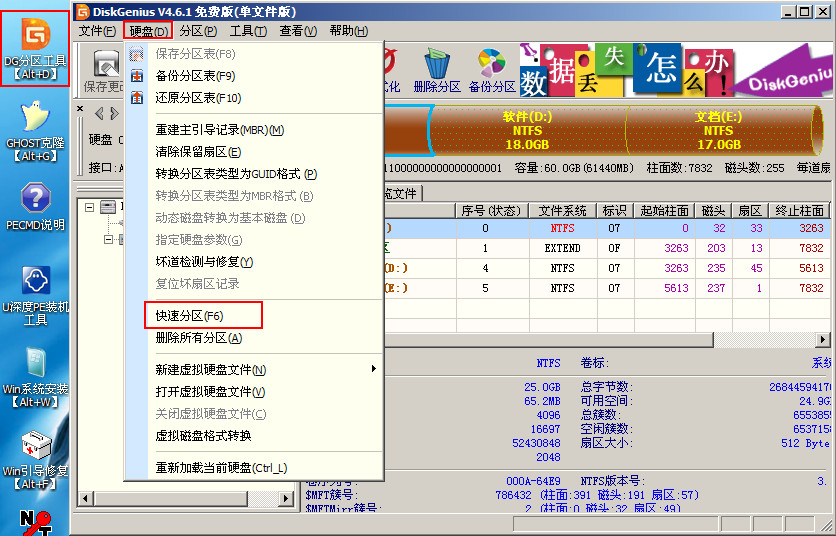Click the 起始柱面 column header
Image resolution: width=836 pixels, height=536 pixels.
[x=664, y=211]
